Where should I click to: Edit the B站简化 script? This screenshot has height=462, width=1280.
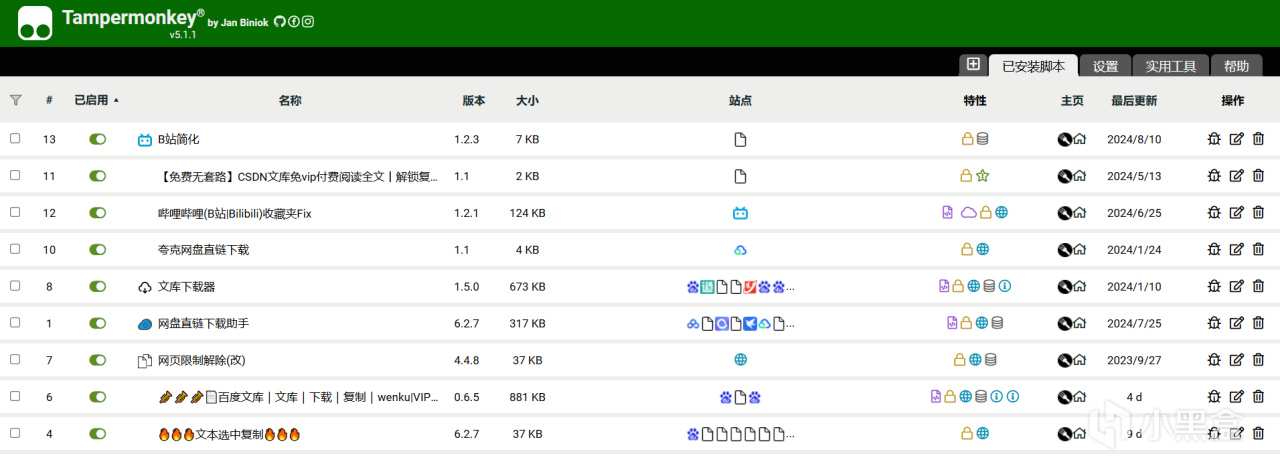coord(1236,139)
